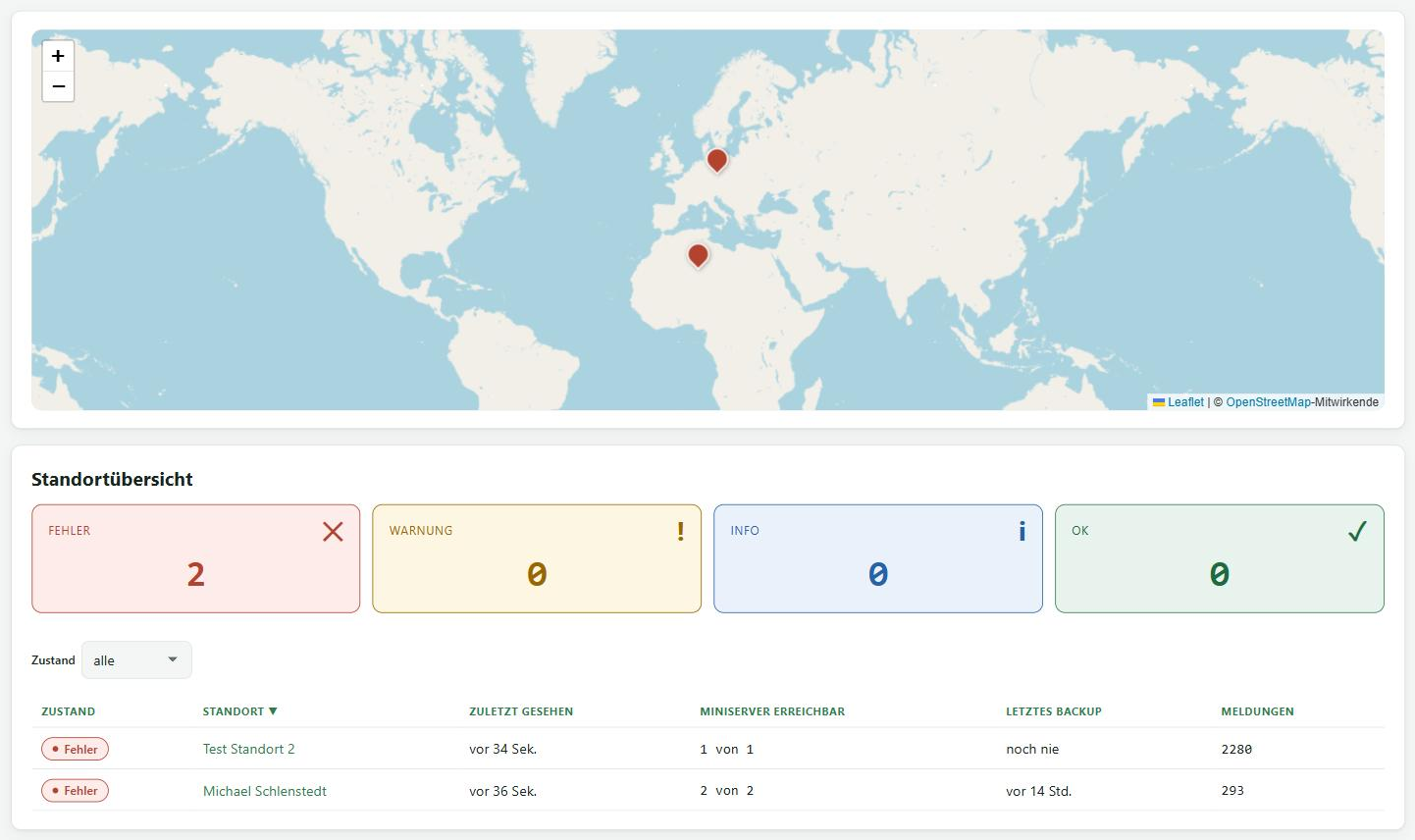Open the Leaflet attribution link
This screenshot has width=1415, height=840.
1185,402
